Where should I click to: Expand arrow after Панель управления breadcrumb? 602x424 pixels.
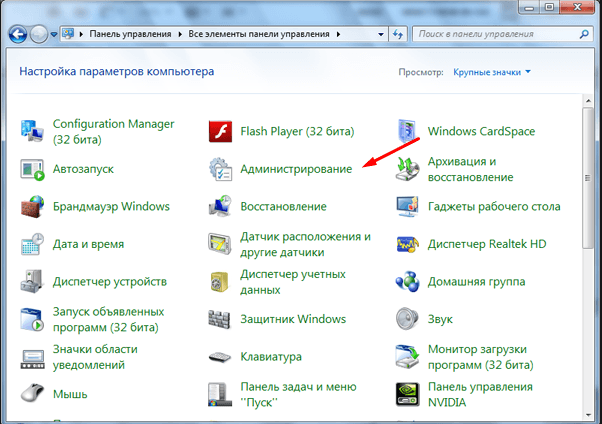pos(180,34)
